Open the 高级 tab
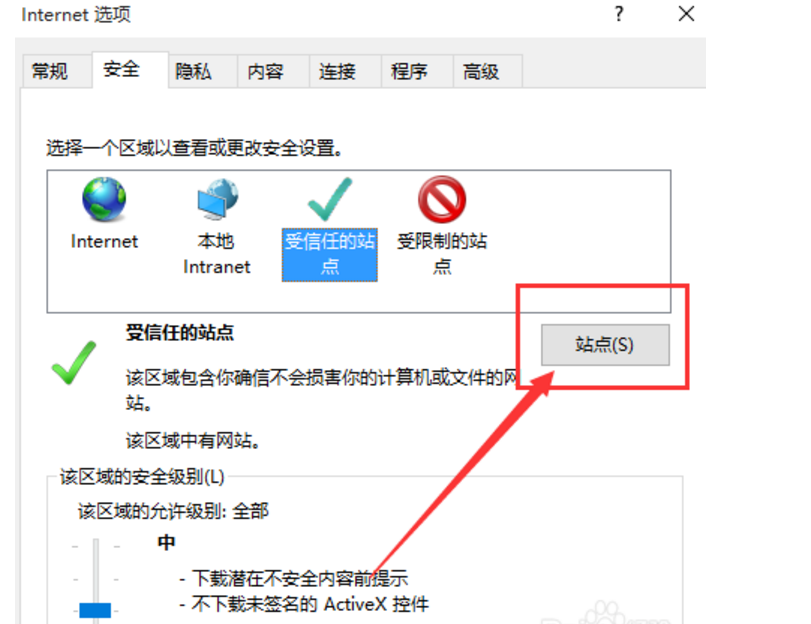 click(481, 71)
